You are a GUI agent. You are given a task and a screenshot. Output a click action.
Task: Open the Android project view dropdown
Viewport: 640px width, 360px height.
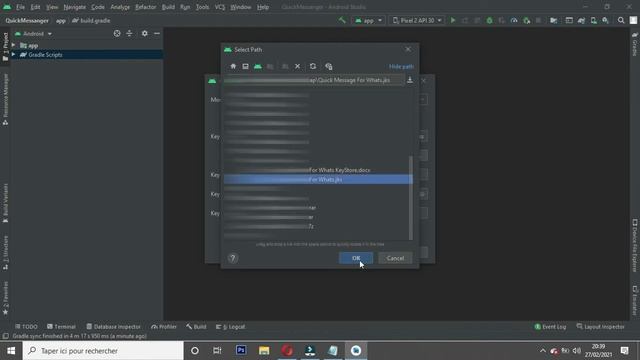pyautogui.click(x=33, y=33)
